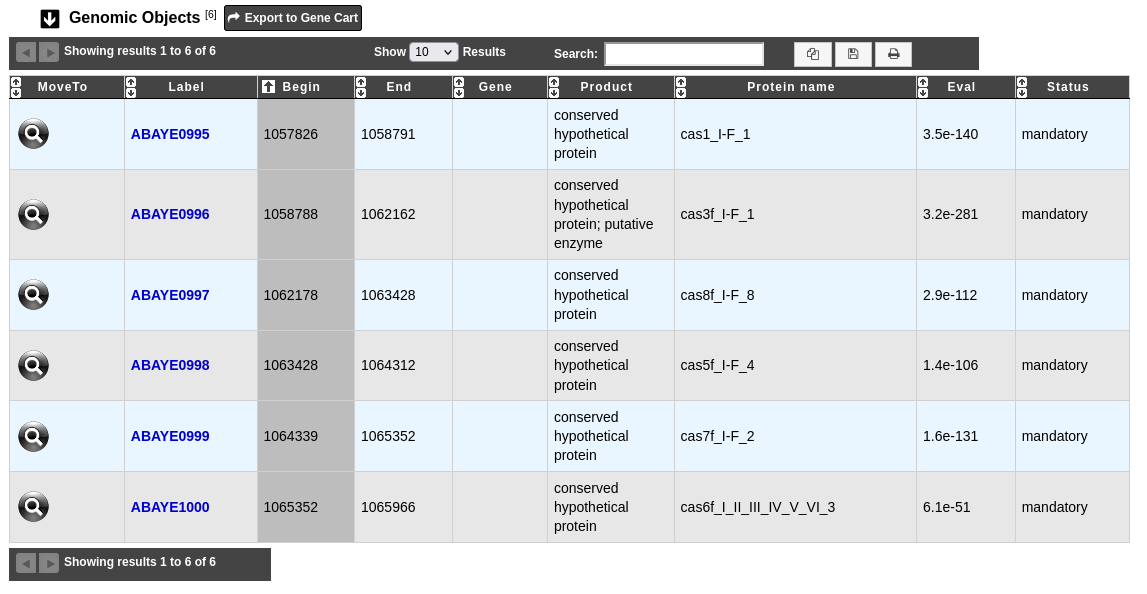Open the ABAYE0995 label link

pos(170,135)
